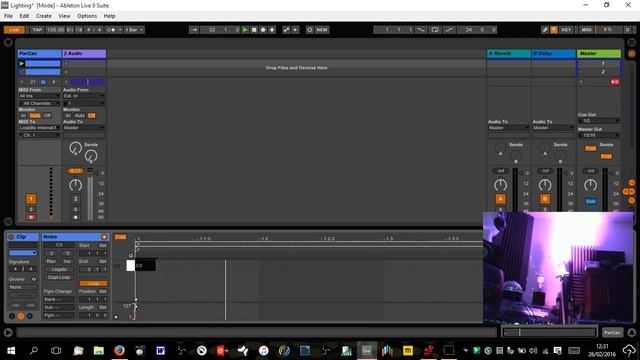Click the Legato button
Viewport: 640px width, 360px height.
(59, 269)
